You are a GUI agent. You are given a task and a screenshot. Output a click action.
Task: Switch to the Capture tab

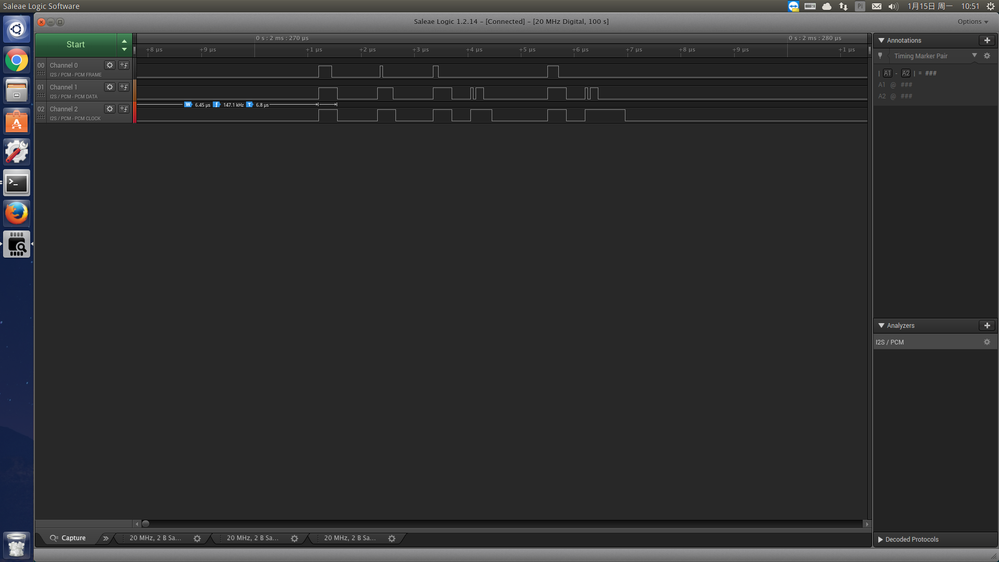click(68, 538)
